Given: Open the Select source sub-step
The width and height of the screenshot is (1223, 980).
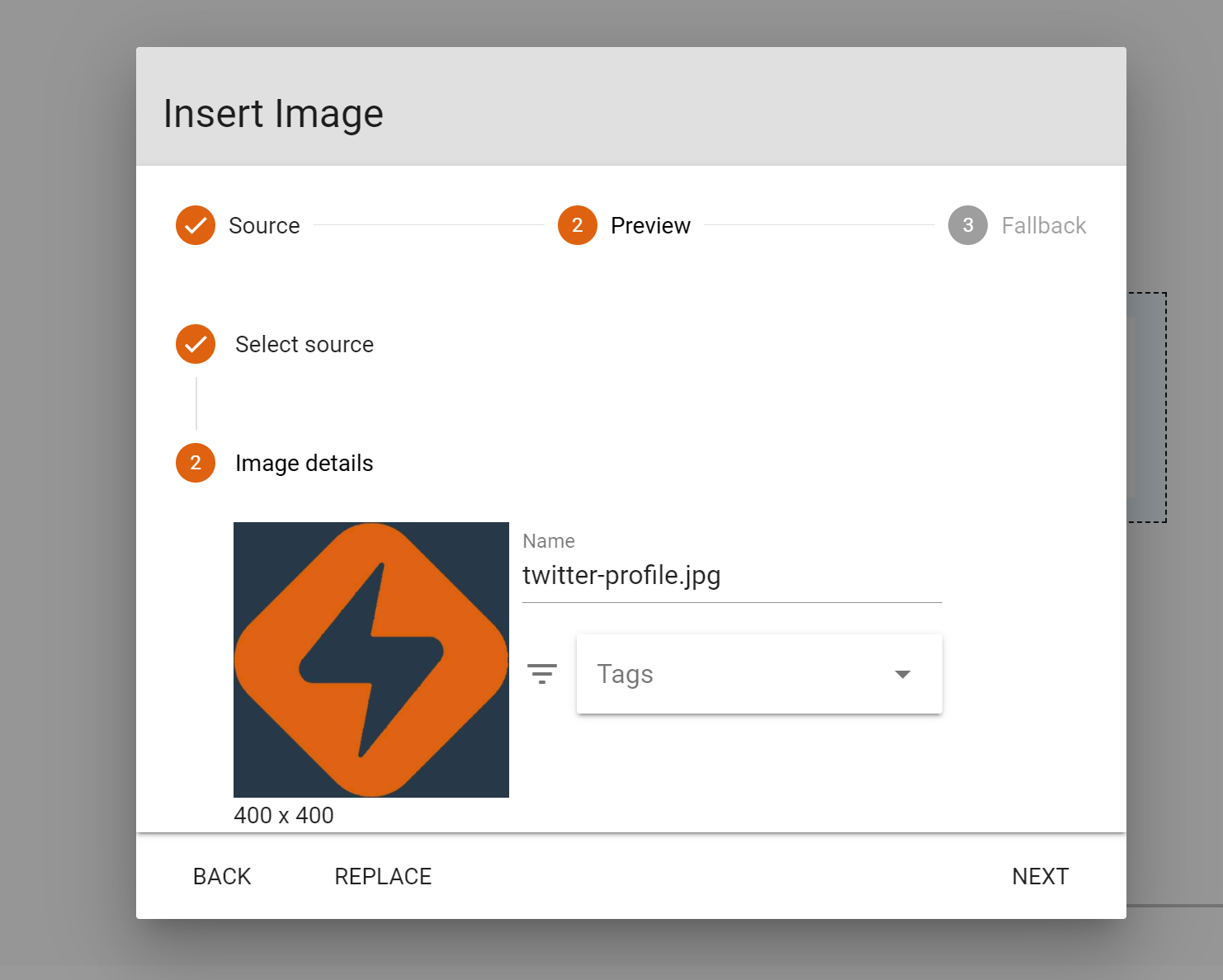Looking at the screenshot, I should (x=305, y=344).
